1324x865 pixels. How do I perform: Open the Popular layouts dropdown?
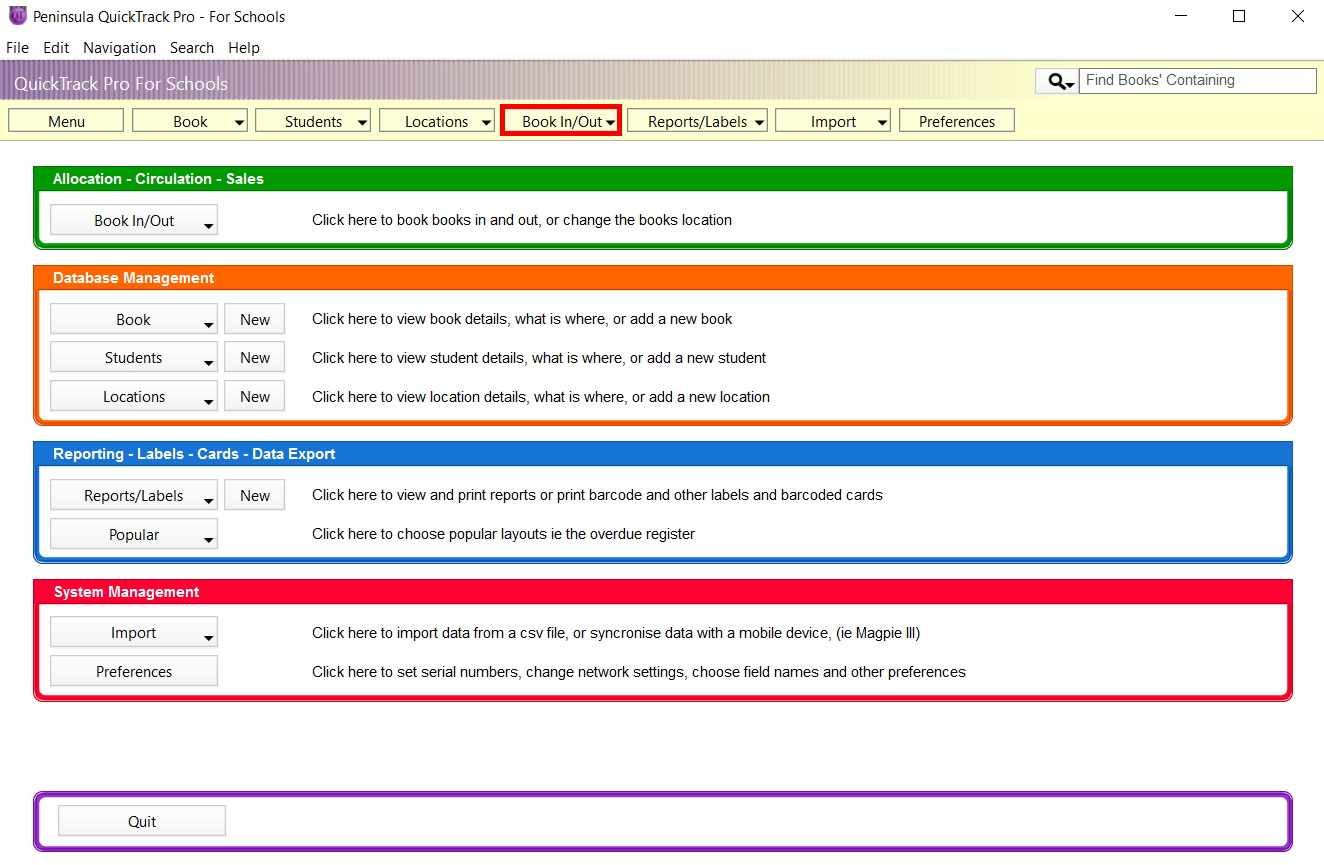(134, 534)
